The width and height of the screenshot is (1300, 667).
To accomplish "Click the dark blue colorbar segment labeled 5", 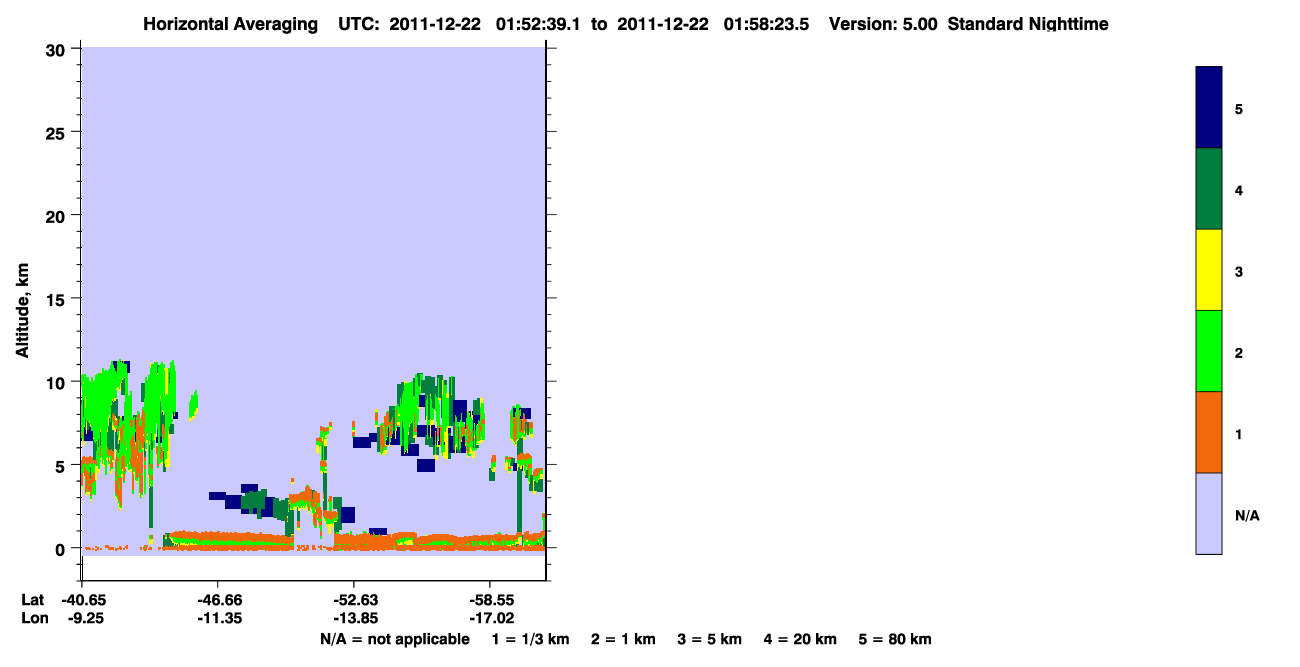I will click(x=1209, y=107).
